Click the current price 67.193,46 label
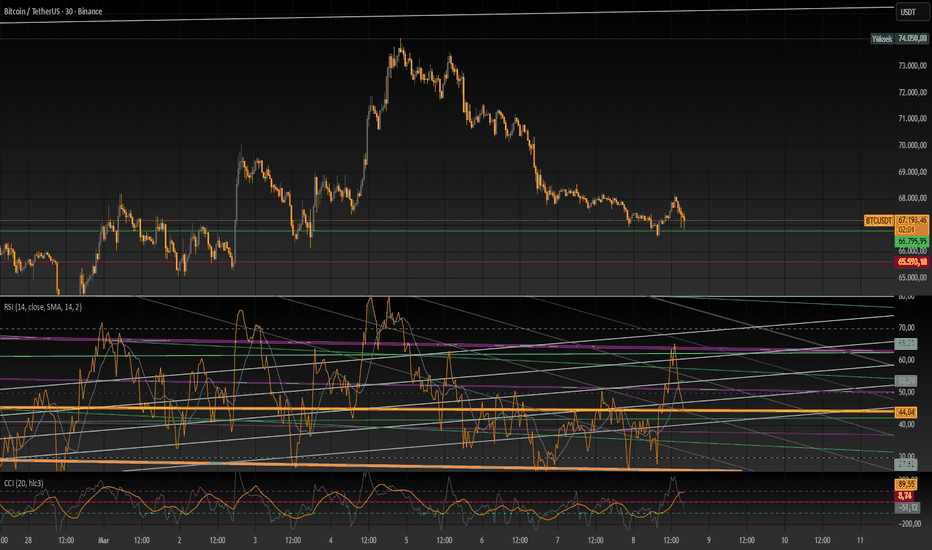Viewport: 932px width, 550px height. [912, 220]
